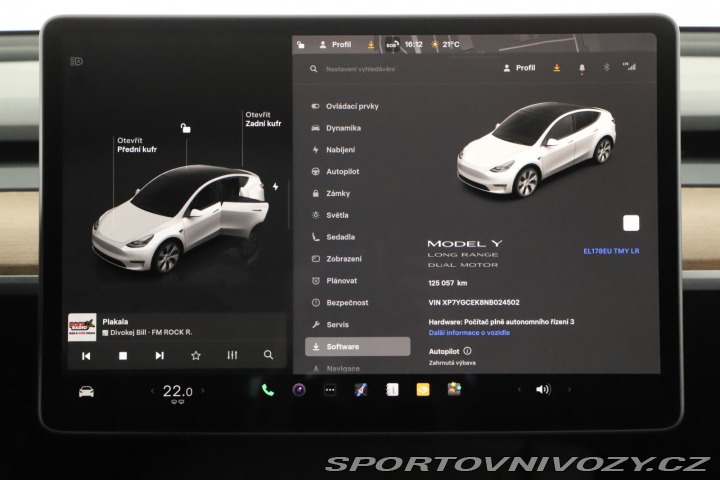Image resolution: width=720 pixels, height=480 pixels.
Task: Open the audio equalizer settings icon
Action: click(232, 355)
